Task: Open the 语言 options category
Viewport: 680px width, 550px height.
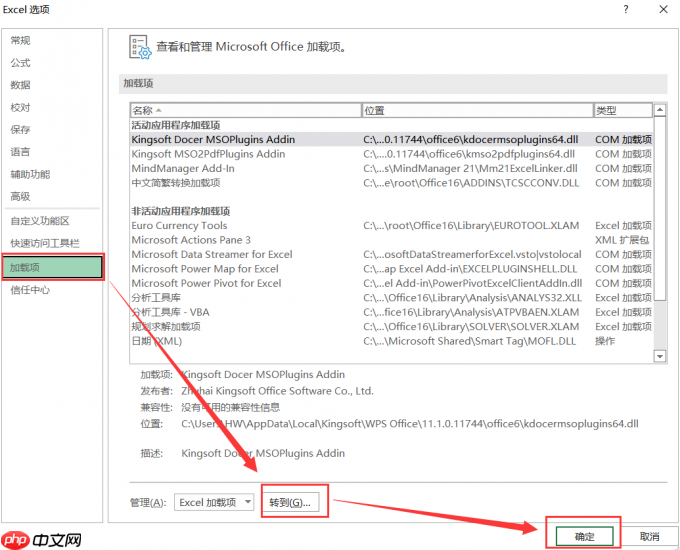Action: coord(20,152)
